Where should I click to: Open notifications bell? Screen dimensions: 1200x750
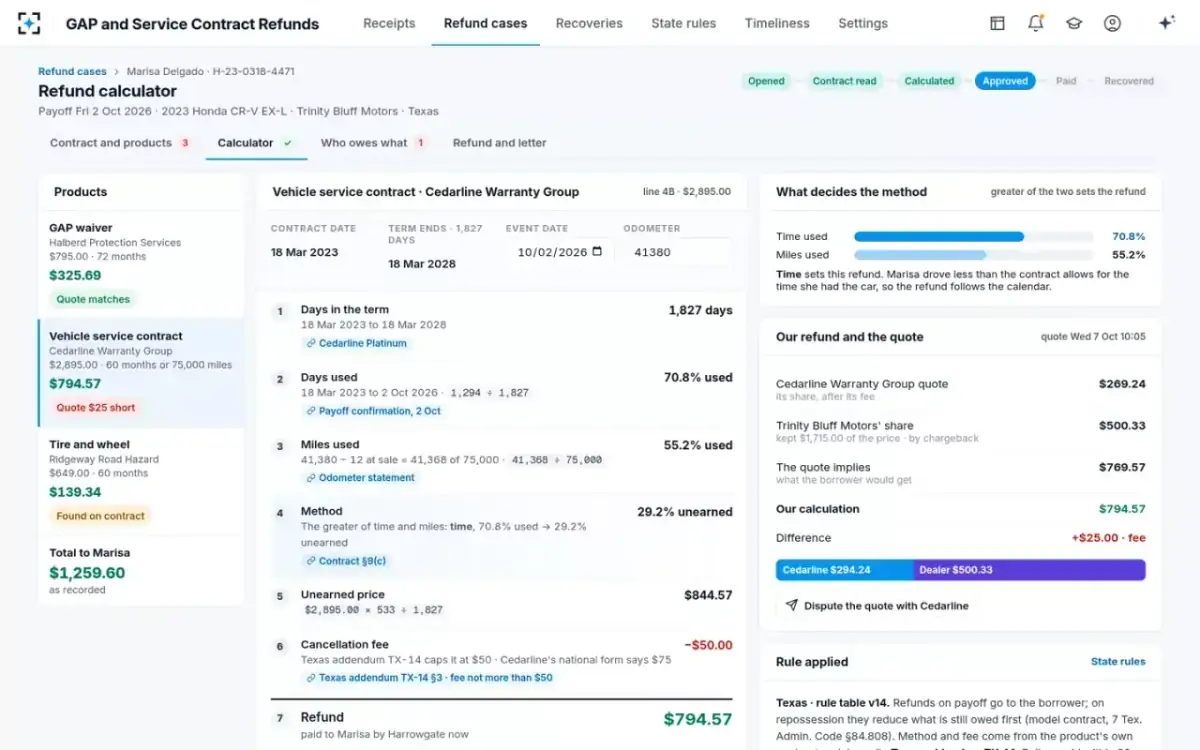click(1036, 23)
